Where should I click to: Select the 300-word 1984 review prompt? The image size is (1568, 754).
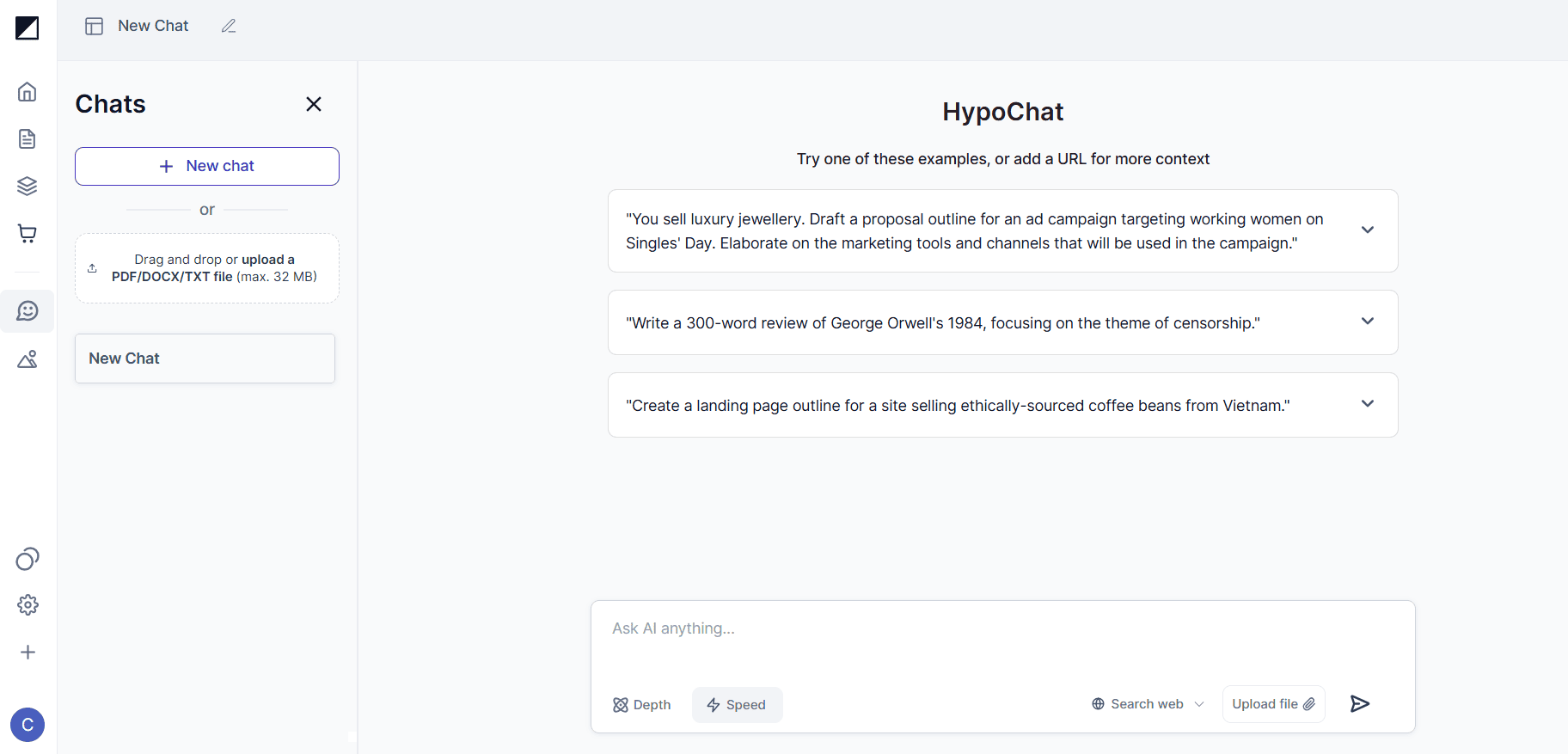pyautogui.click(x=943, y=323)
